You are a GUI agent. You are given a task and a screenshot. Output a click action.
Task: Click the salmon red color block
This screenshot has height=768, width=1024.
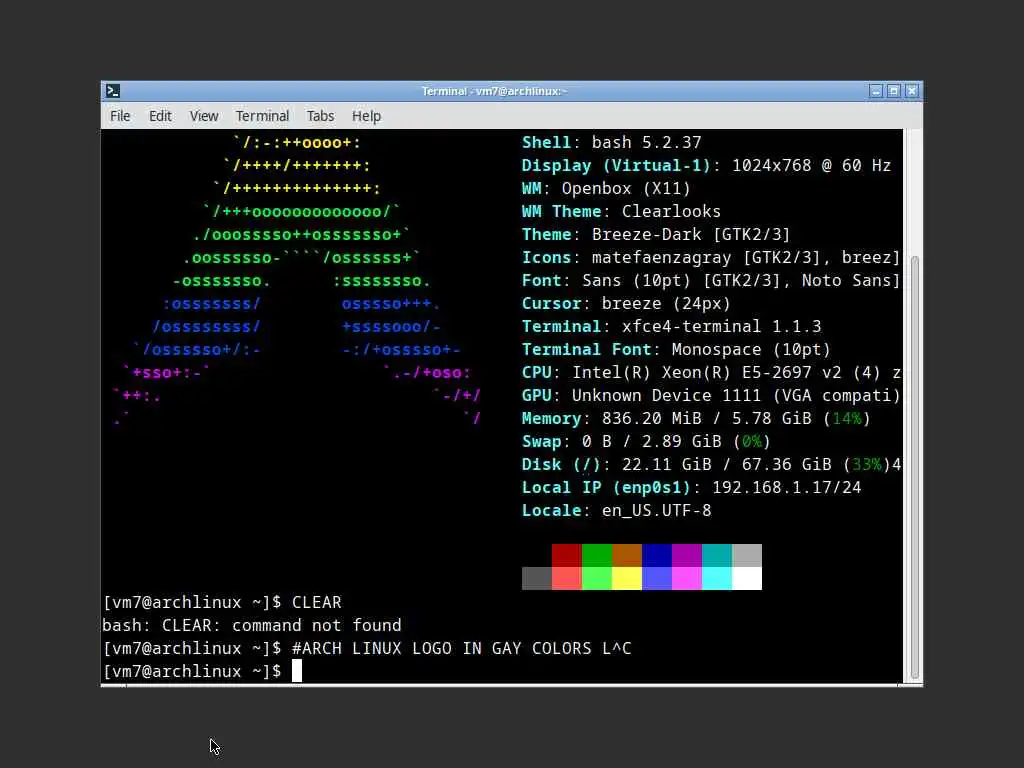(x=566, y=579)
